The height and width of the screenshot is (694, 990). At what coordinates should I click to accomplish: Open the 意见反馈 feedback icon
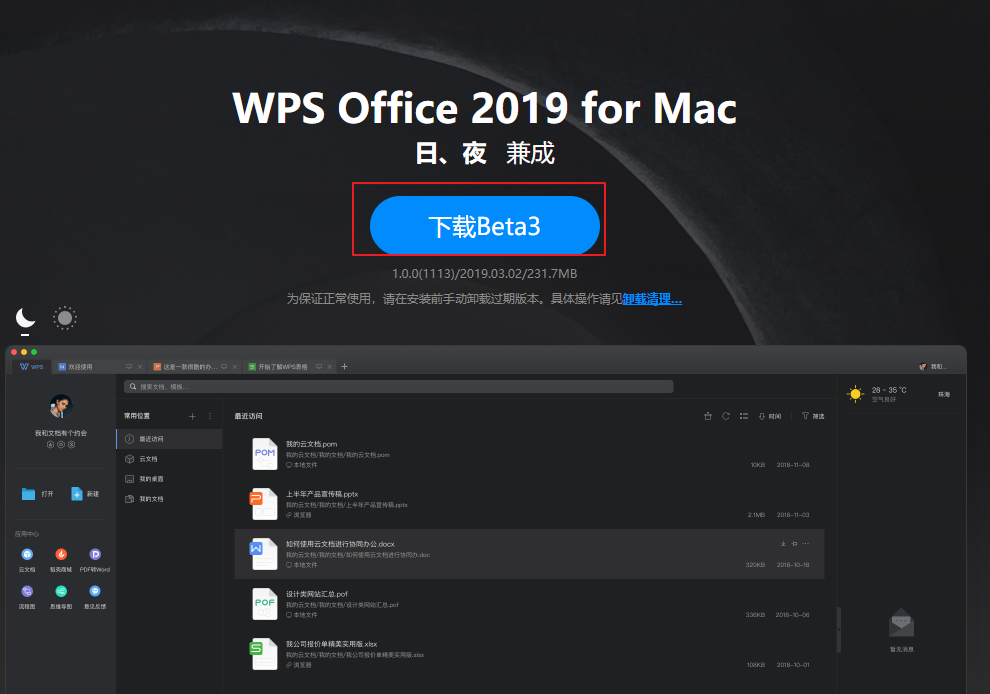[x=95, y=592]
